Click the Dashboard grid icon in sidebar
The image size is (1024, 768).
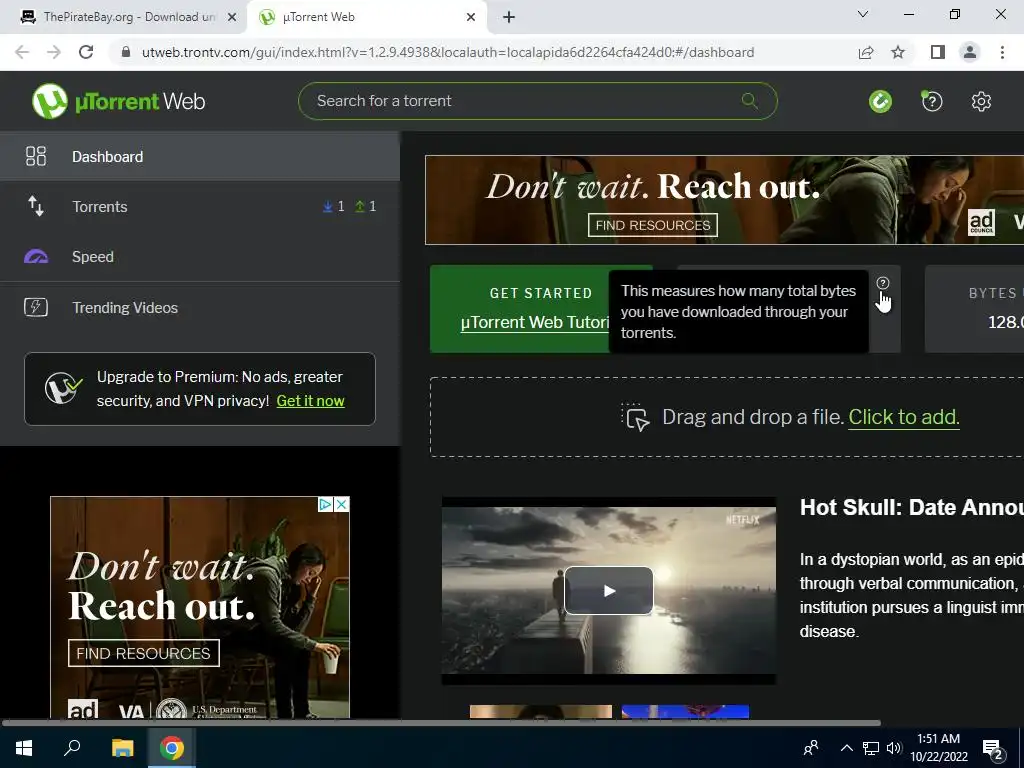pyautogui.click(x=36, y=156)
